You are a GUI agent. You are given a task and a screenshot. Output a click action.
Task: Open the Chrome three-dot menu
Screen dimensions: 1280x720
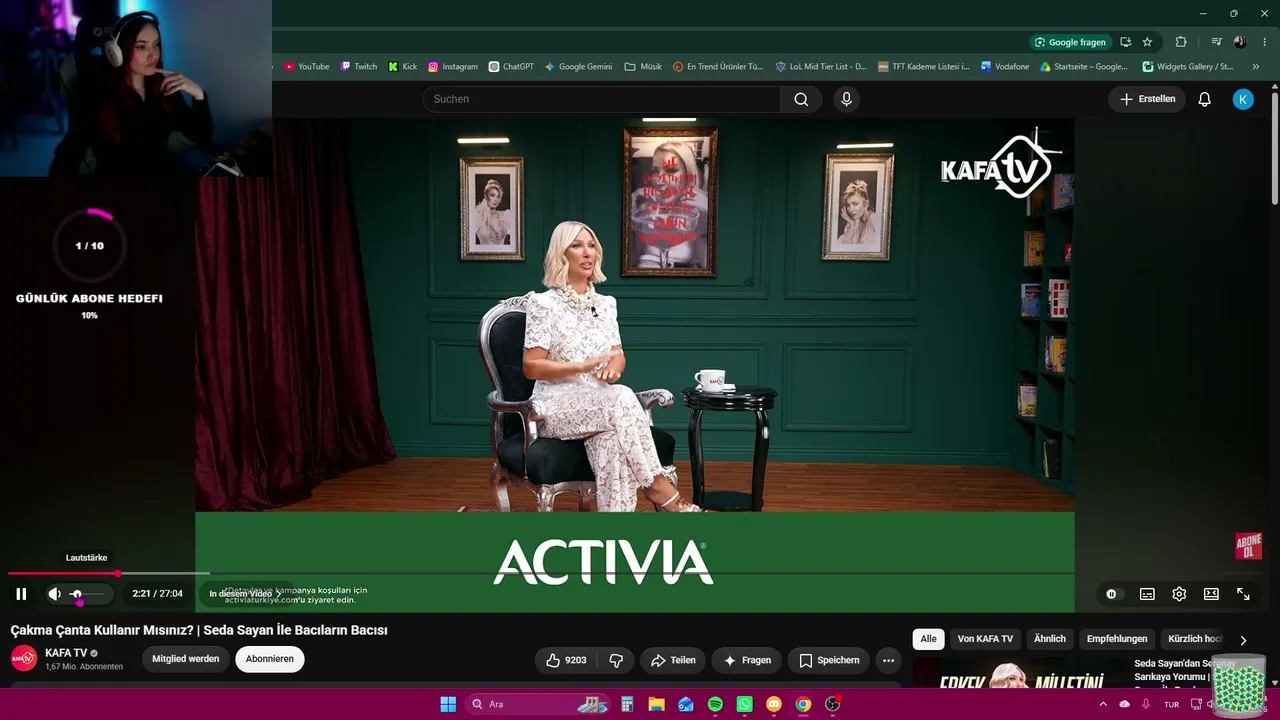[x=1266, y=42]
